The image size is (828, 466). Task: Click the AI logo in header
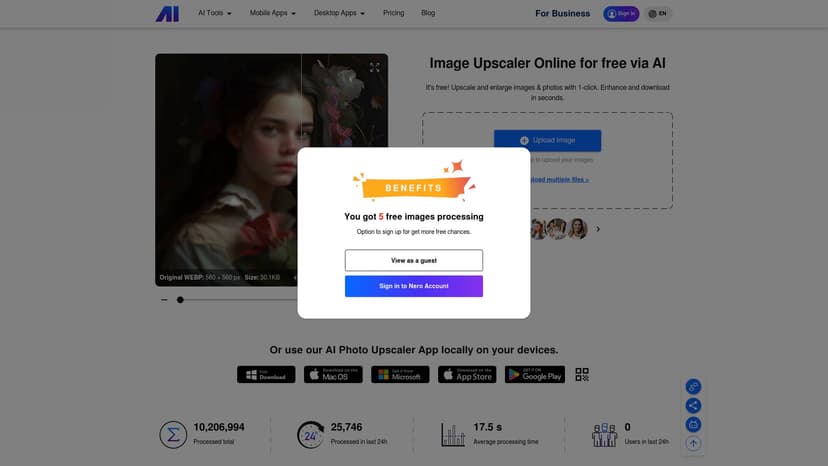click(x=167, y=14)
